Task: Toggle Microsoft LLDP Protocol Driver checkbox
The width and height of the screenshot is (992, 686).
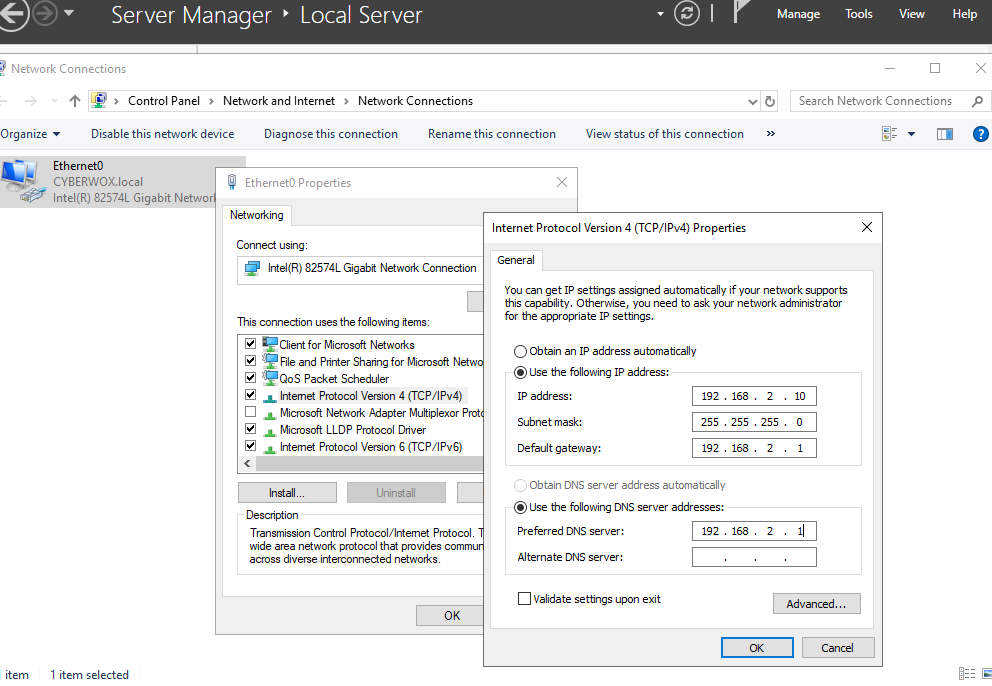Action: pos(251,429)
